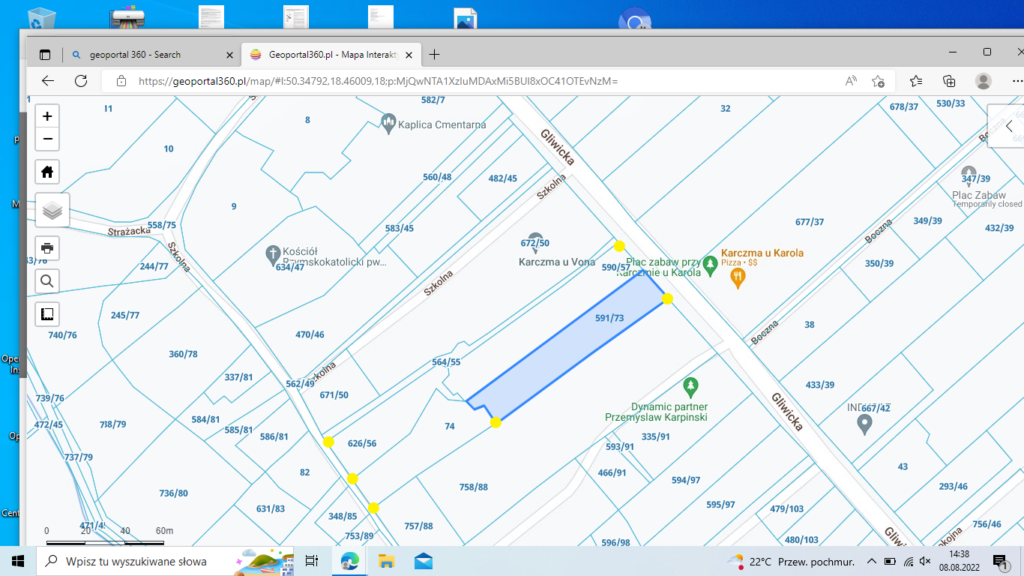Focus the address bar URL field

click(377, 81)
